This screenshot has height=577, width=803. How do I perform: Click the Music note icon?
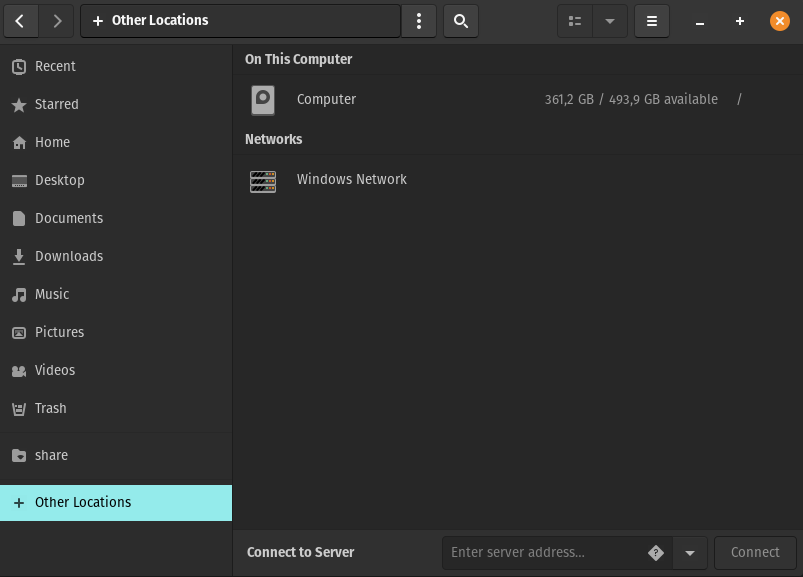19,294
